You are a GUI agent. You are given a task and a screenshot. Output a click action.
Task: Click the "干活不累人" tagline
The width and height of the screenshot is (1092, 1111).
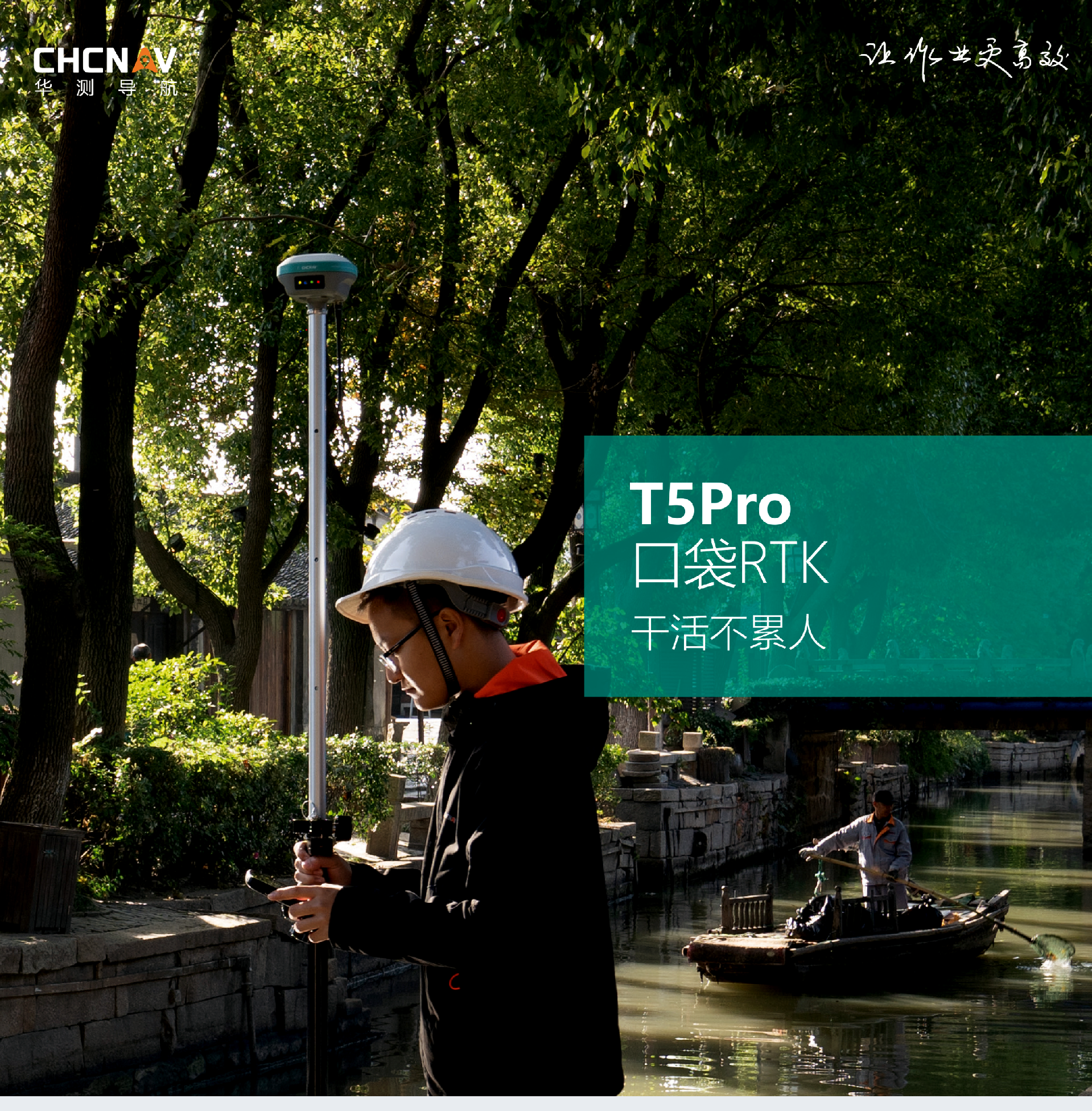pos(728,633)
